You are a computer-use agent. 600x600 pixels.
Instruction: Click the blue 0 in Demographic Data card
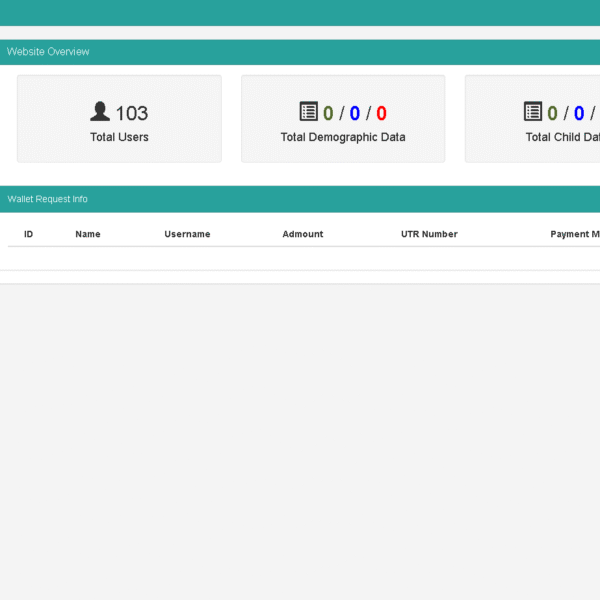coord(354,113)
